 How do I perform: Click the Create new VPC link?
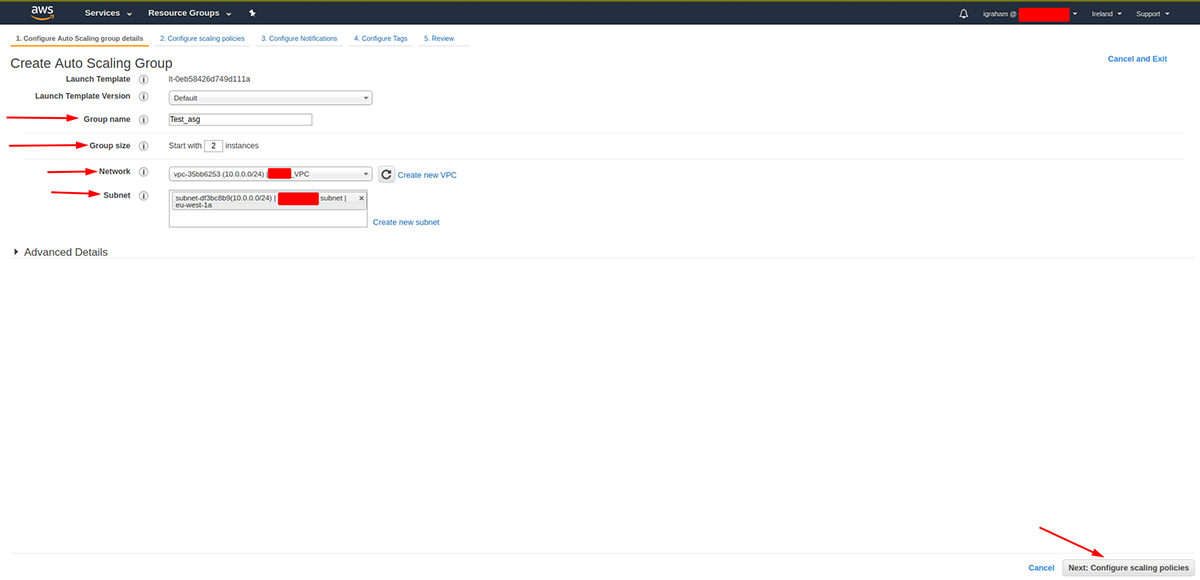pos(427,174)
